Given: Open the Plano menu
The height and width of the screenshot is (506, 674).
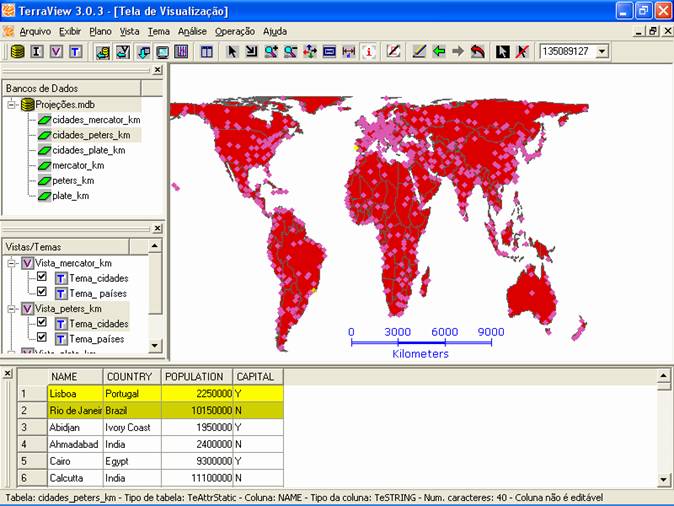Looking at the screenshot, I should [101, 31].
